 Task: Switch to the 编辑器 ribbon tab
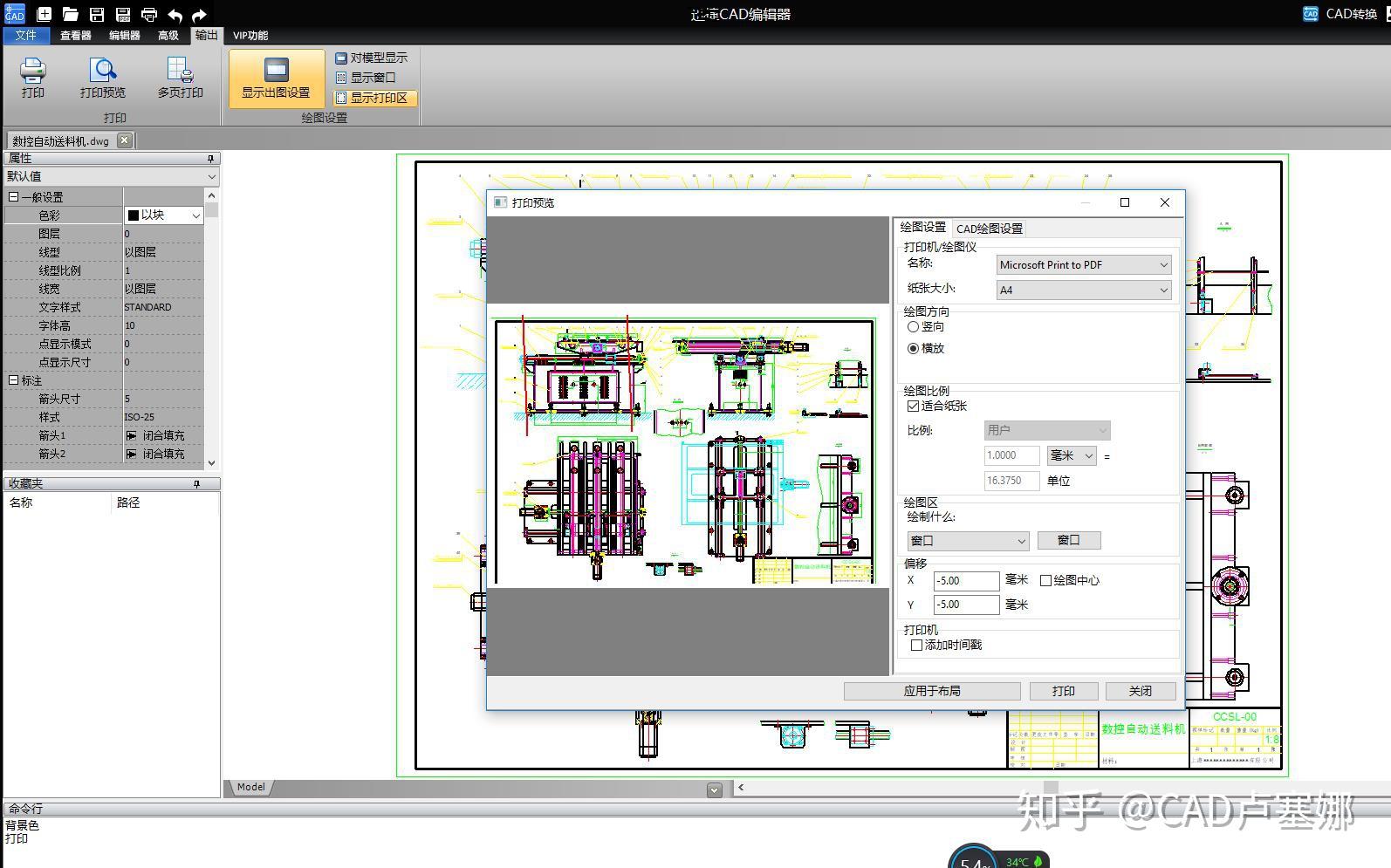[125, 36]
